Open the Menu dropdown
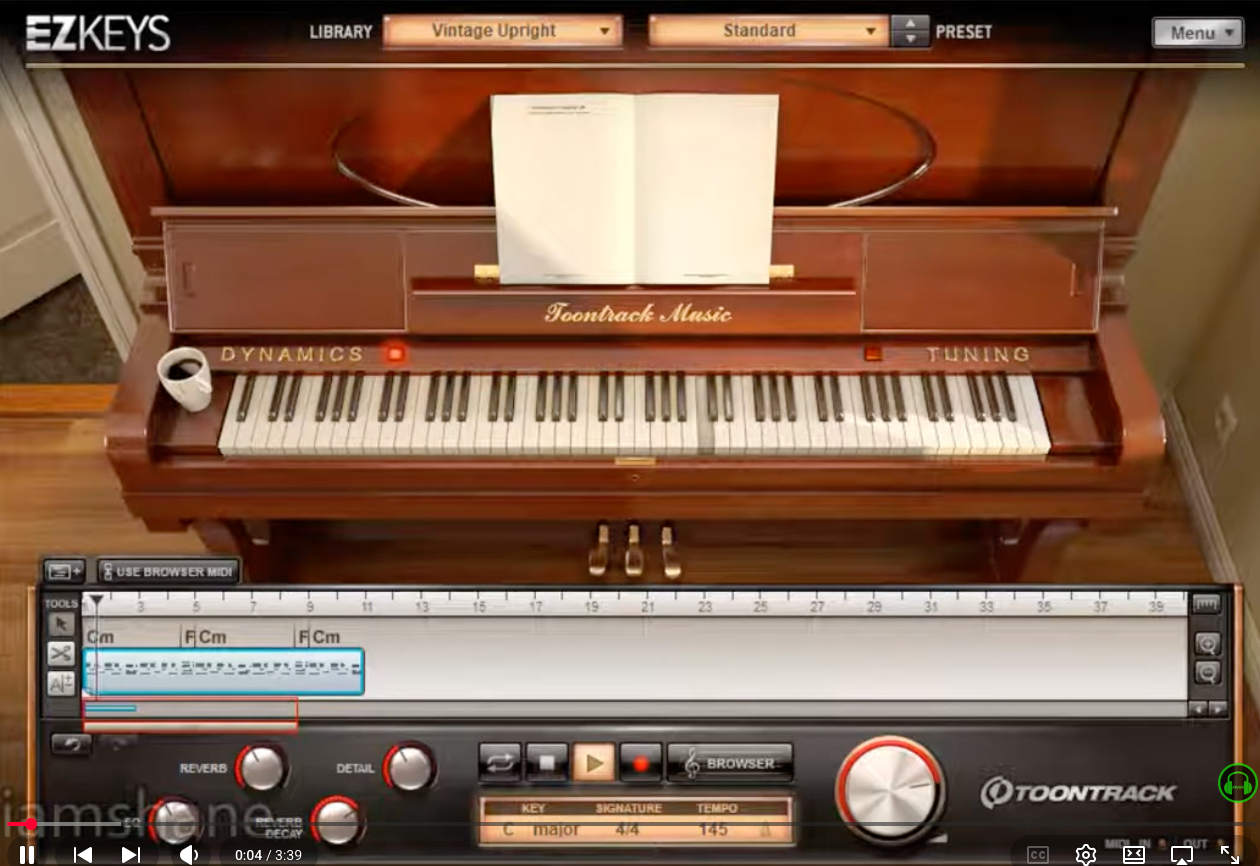 [1198, 33]
